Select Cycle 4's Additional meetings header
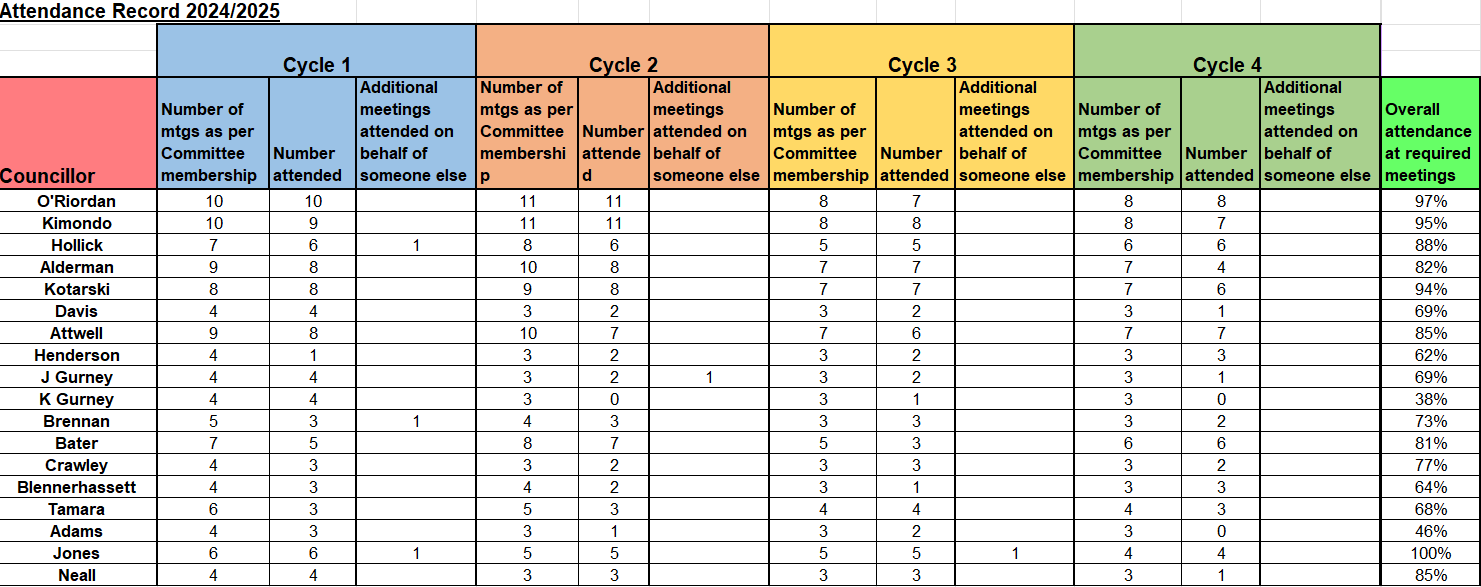 coord(1318,132)
